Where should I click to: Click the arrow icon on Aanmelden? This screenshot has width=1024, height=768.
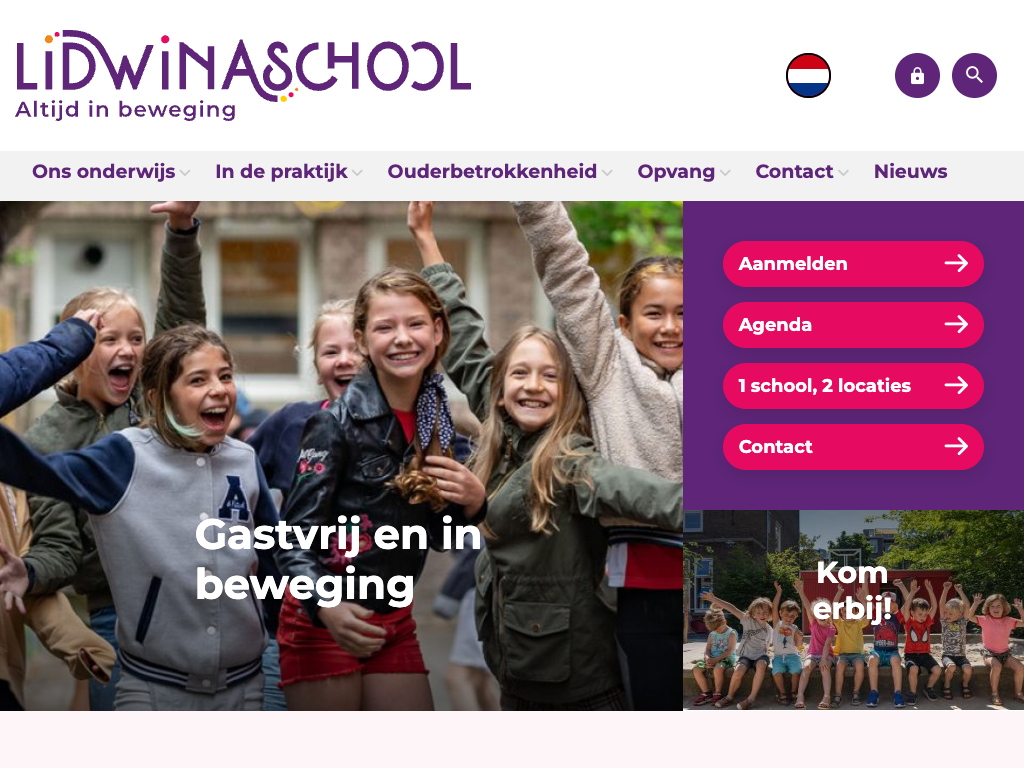[x=956, y=263]
